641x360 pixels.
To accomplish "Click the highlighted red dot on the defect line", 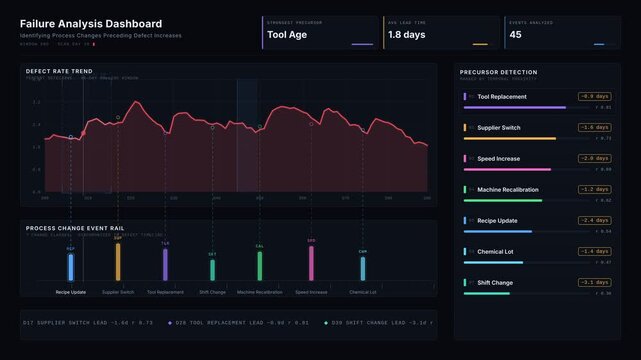I will click(83, 133).
